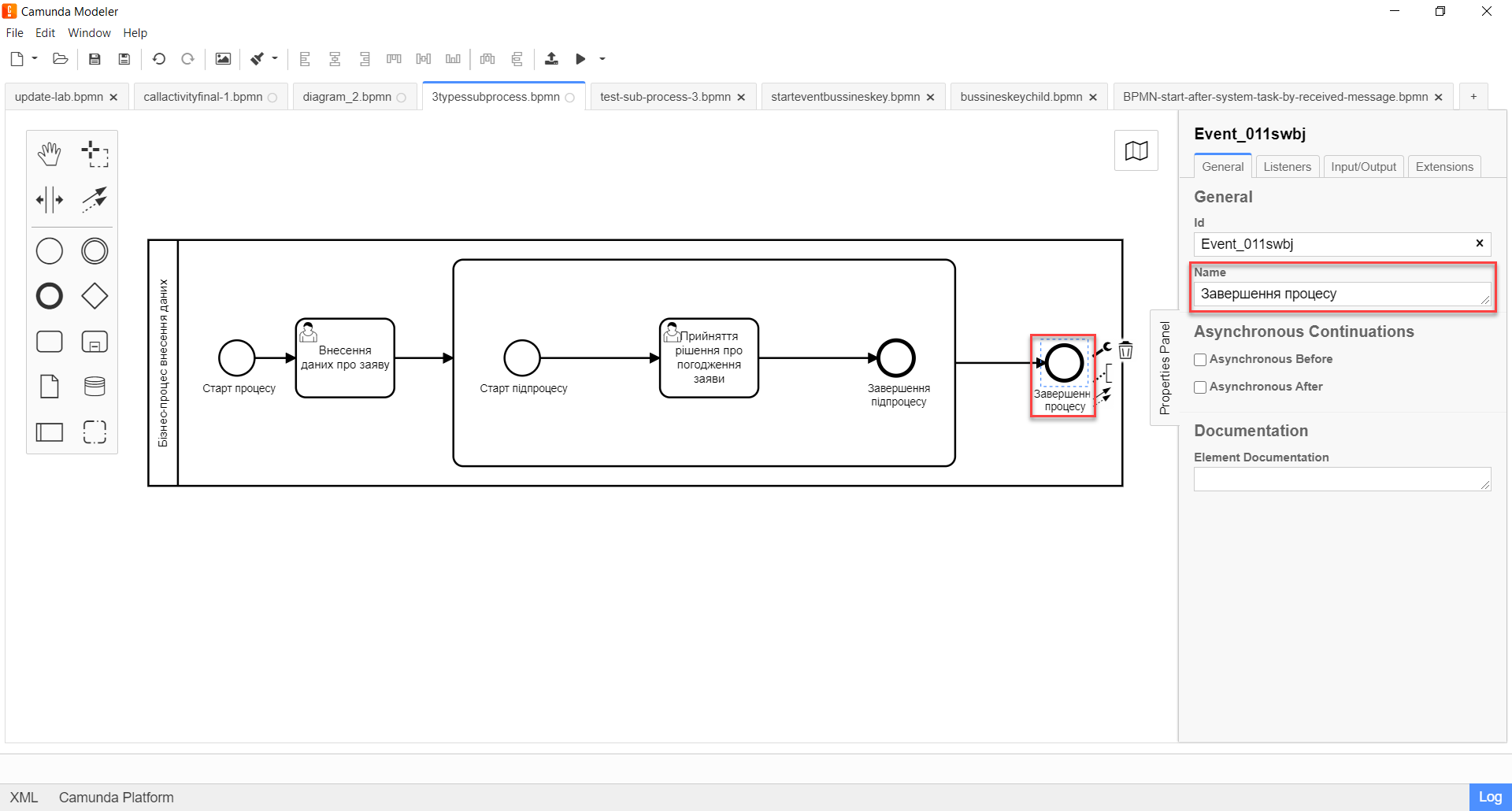Expand the run instance dropdown arrow

pyautogui.click(x=602, y=59)
